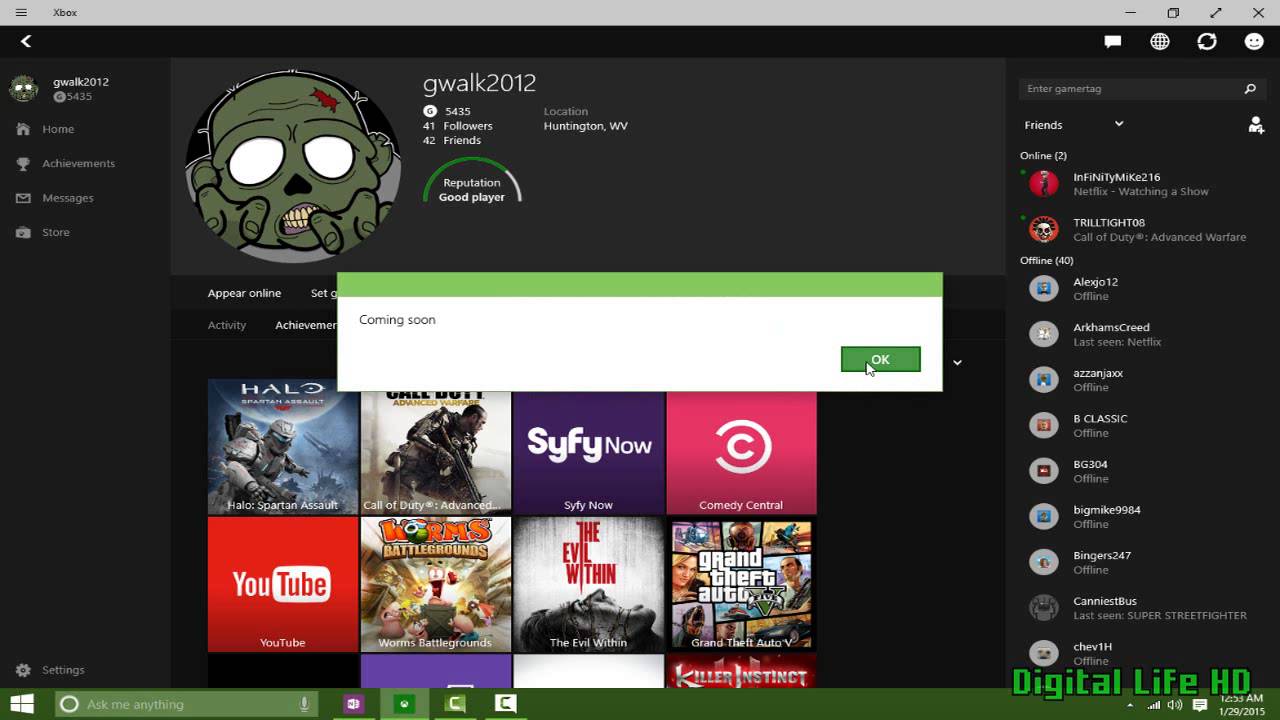Open the Worms Battlegrounds tile
Screen dimensions: 1280x720
point(436,584)
